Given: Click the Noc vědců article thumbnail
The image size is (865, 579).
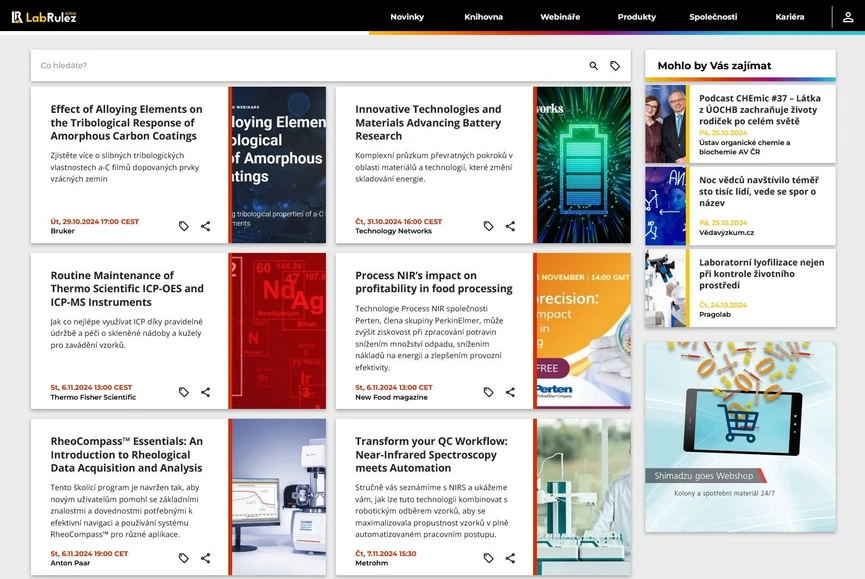Looking at the screenshot, I should point(666,206).
